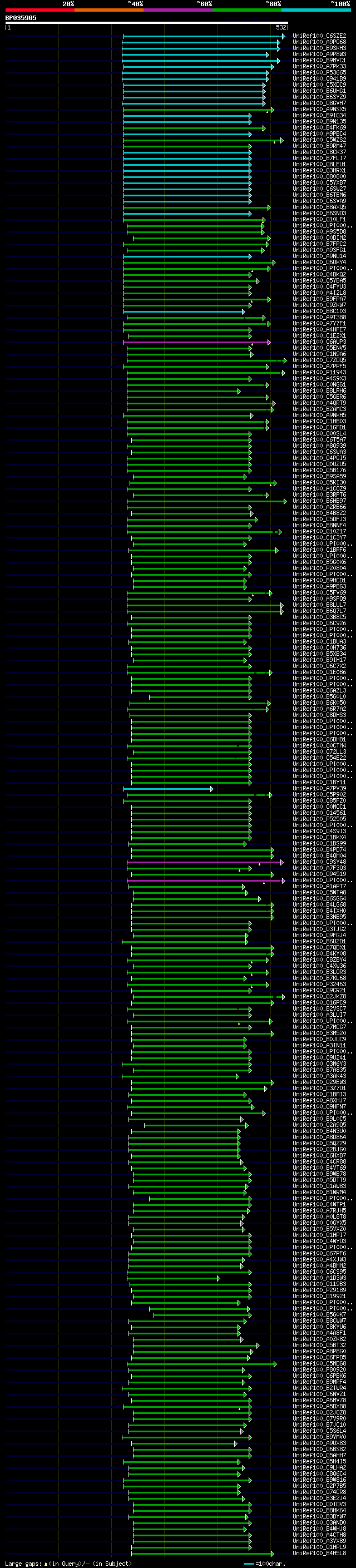Open hit UniRef100_Q10LF1
Screen dimensions: 356x1568
tap(319, 219)
